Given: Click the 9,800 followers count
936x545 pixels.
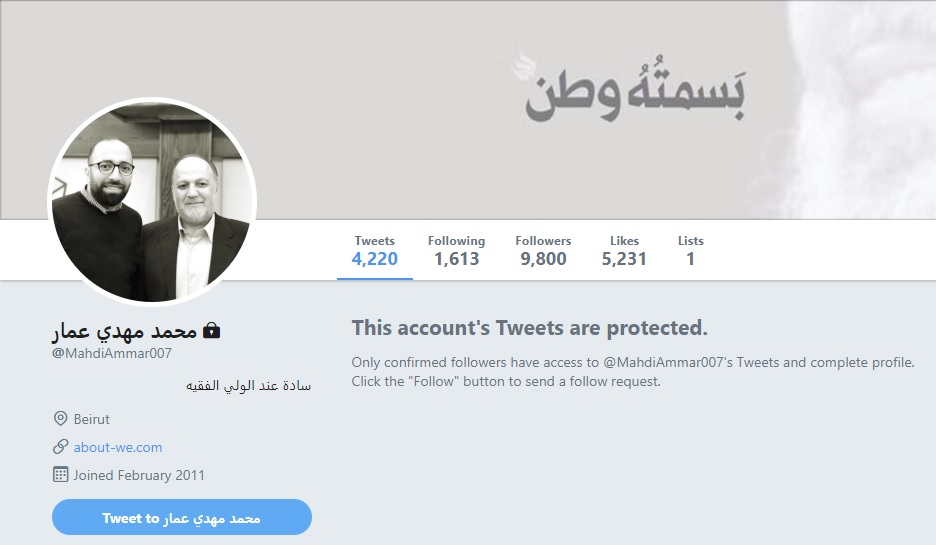Looking at the screenshot, I should point(543,258).
